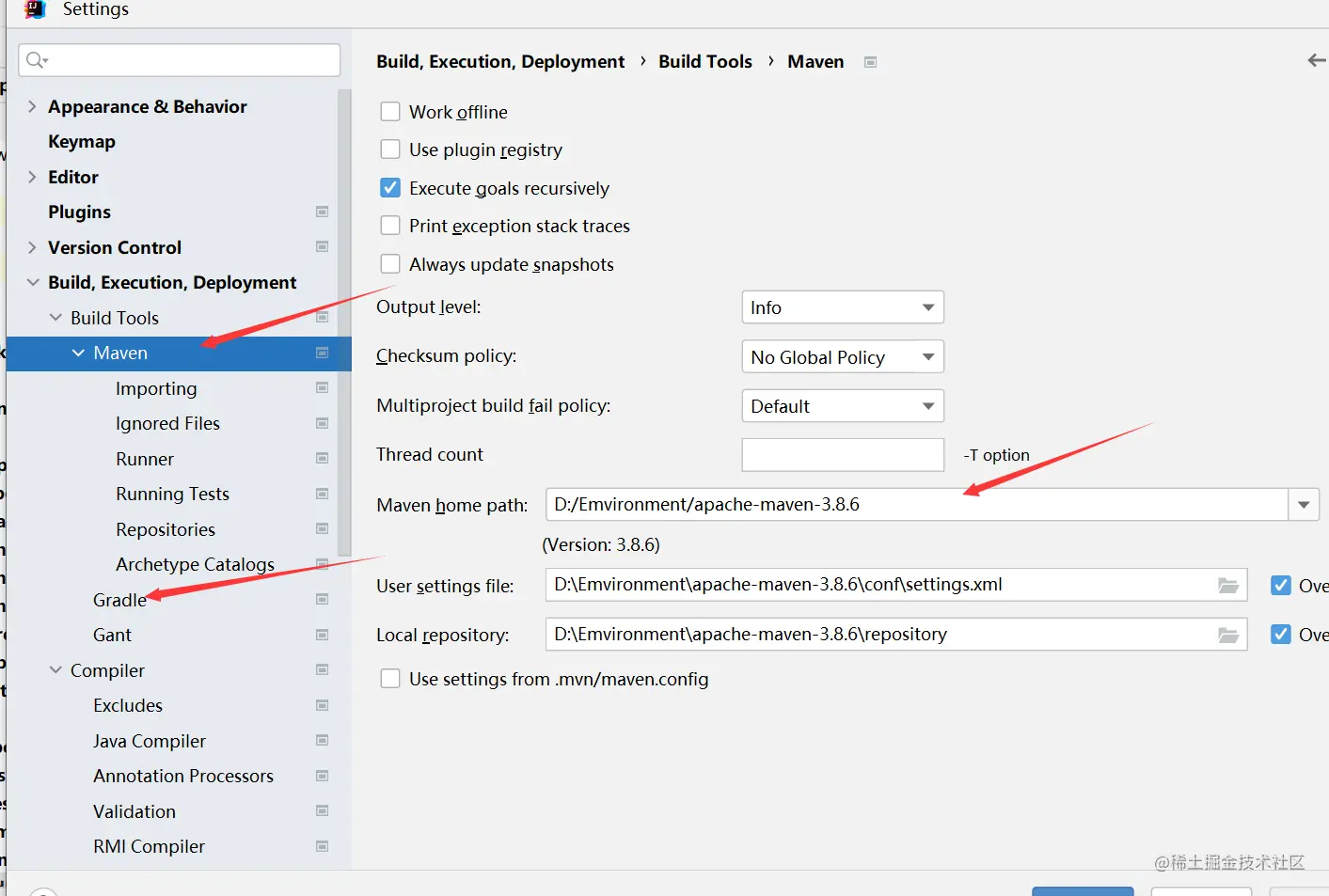Uncheck Execute goals recursively

[x=390, y=188]
